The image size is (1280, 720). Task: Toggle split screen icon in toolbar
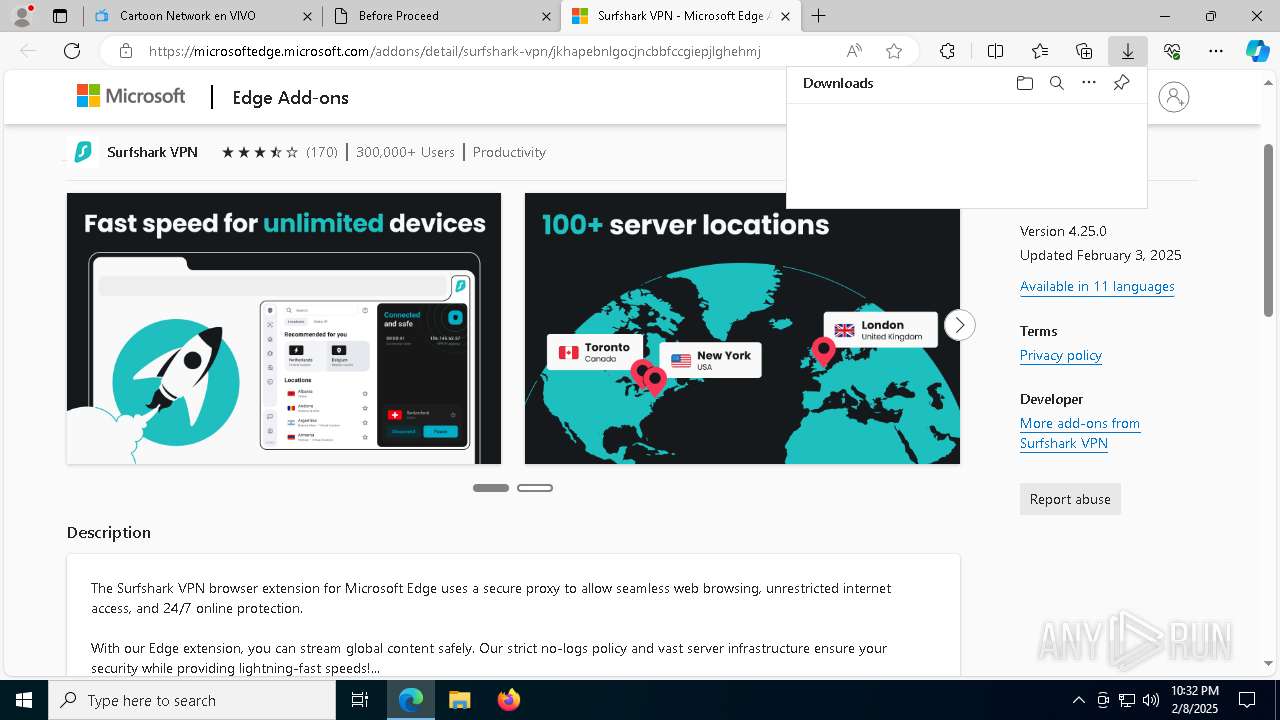coord(995,51)
